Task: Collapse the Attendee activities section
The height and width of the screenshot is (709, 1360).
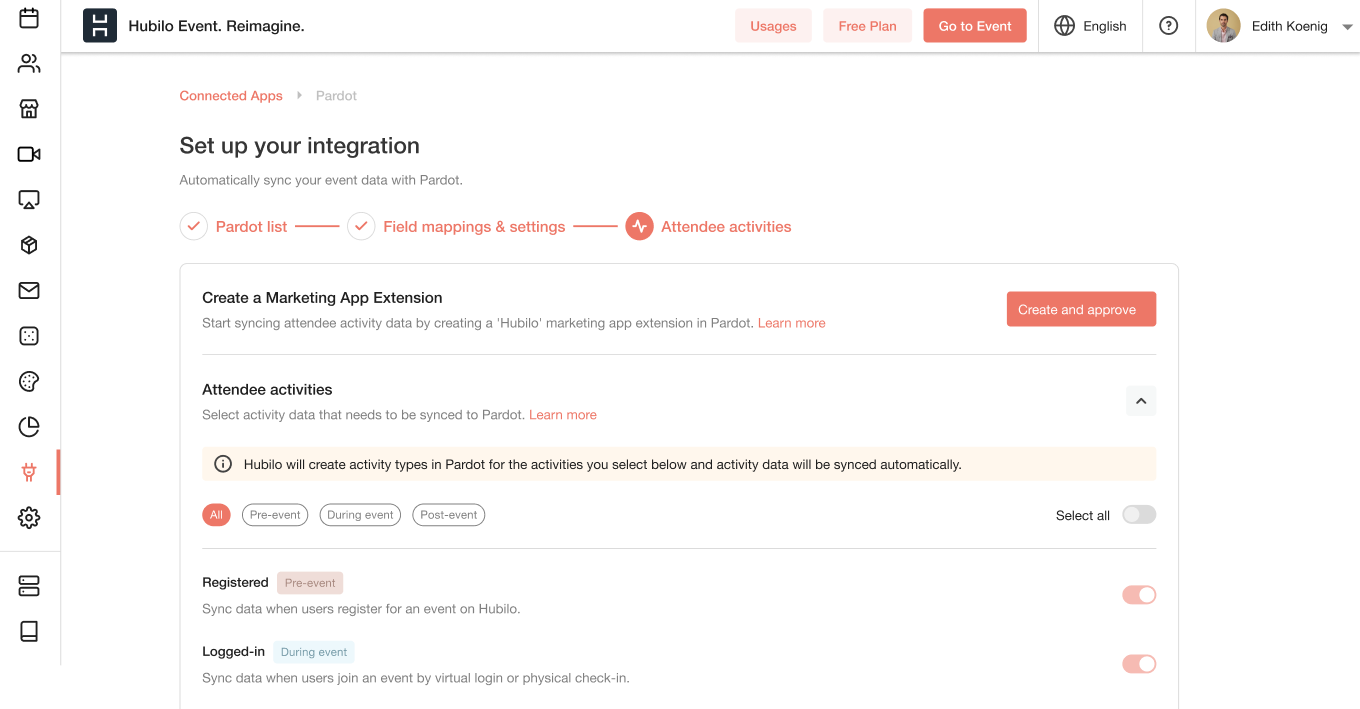Action: (x=1141, y=401)
